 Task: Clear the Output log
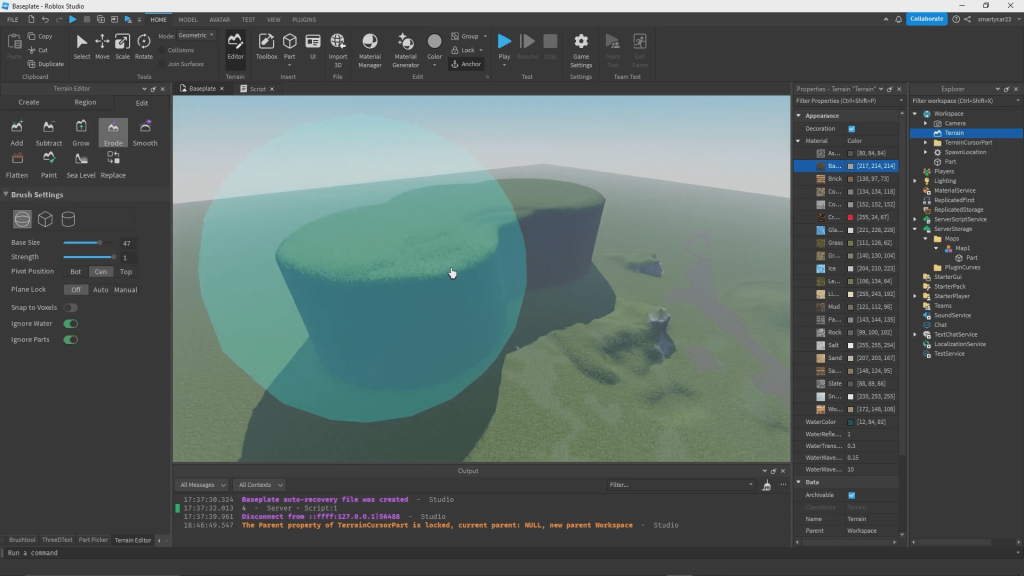tap(767, 485)
